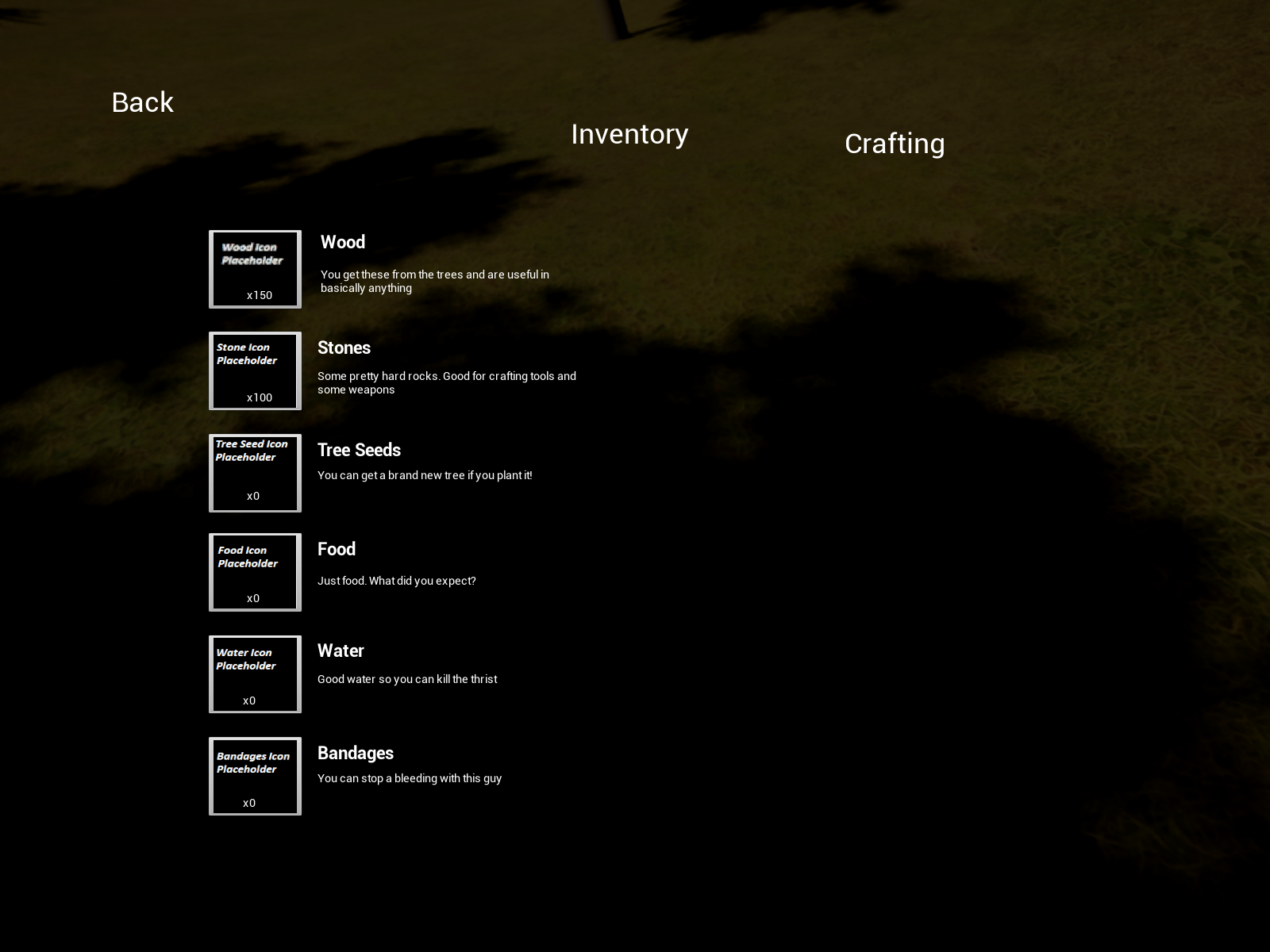Click description 'You can get a brand new tree'
The width and height of the screenshot is (1270, 952).
pos(425,475)
